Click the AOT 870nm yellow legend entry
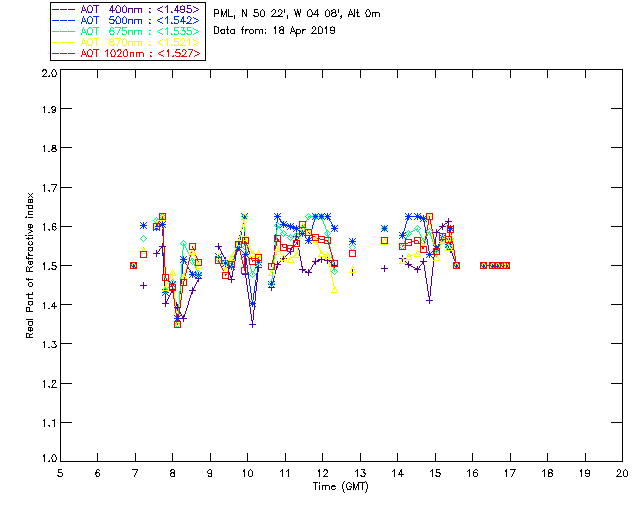Image resolution: width=640 pixels, height=512 pixels. [127, 42]
